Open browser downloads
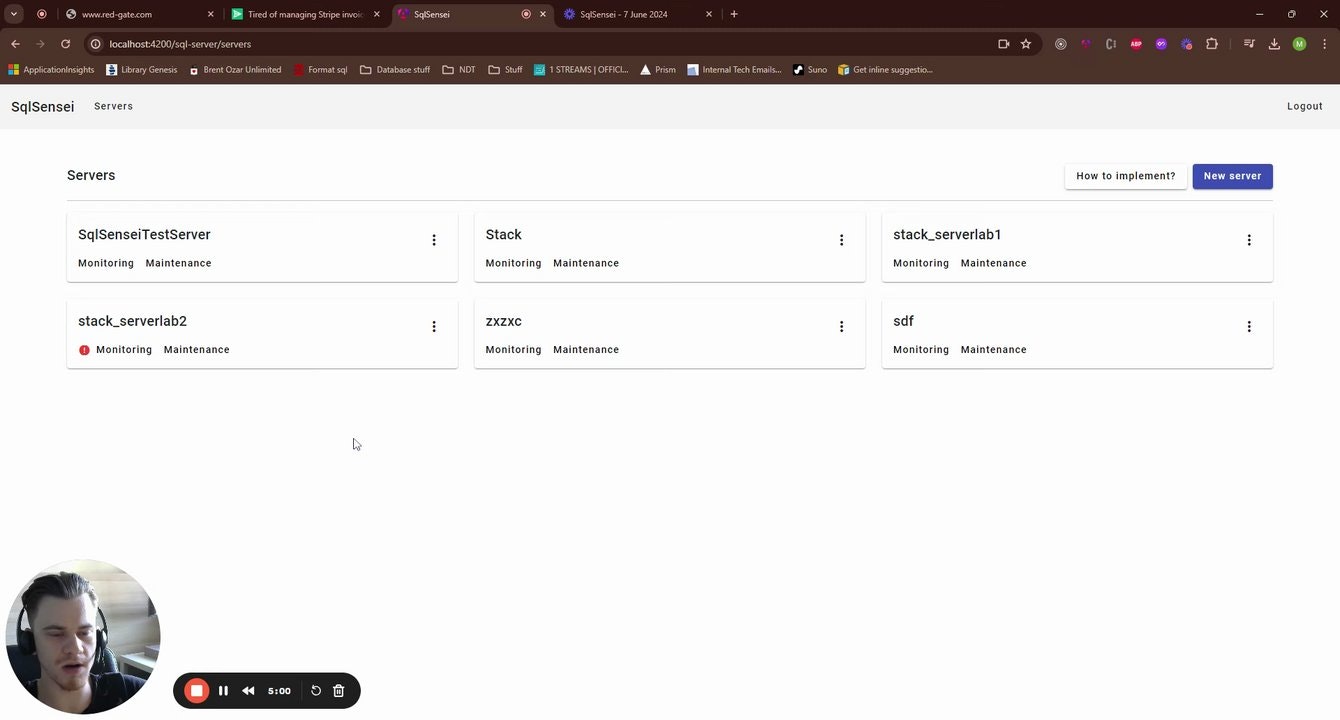 coord(1273,44)
